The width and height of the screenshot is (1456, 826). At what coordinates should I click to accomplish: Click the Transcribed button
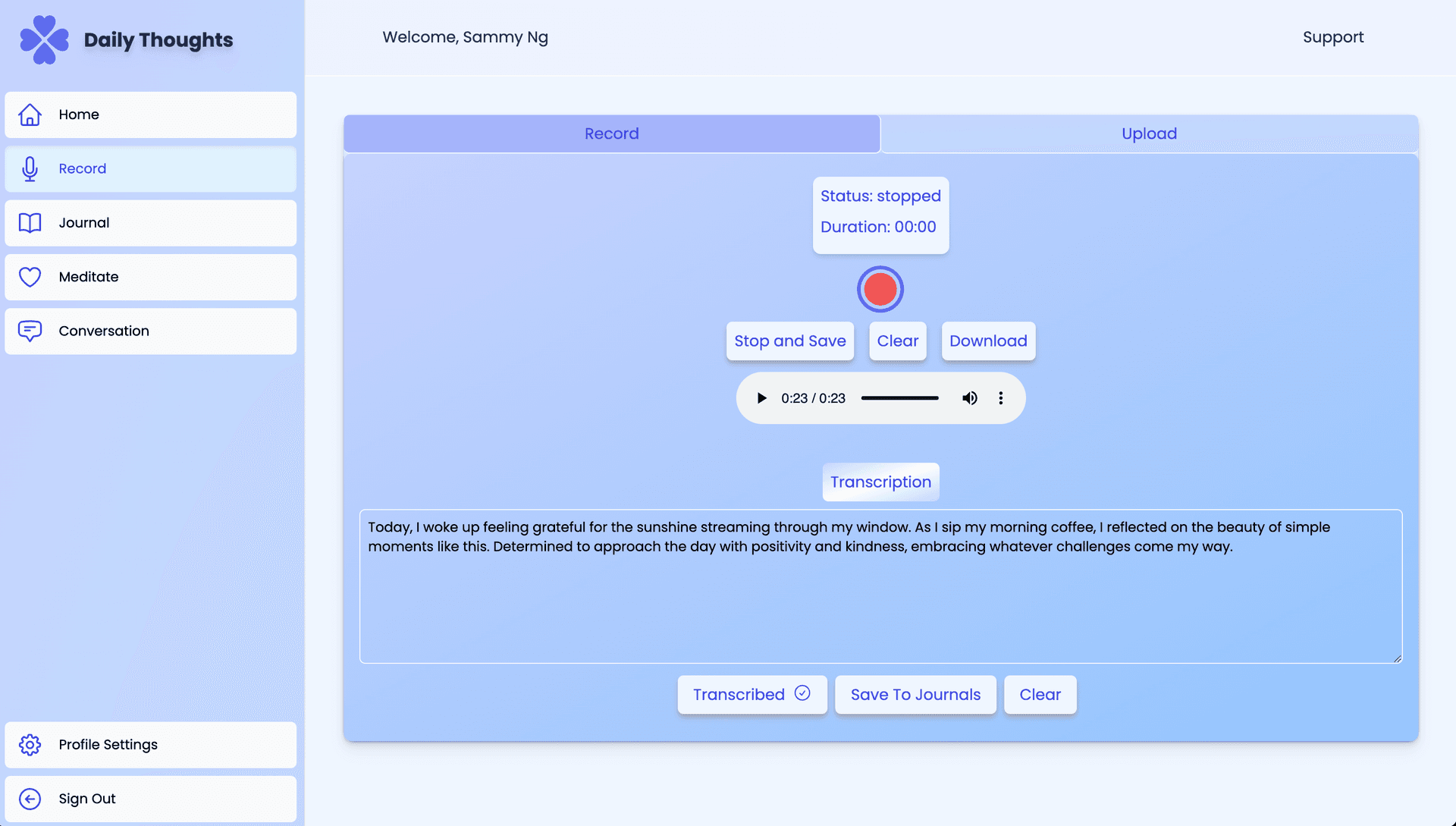tap(752, 695)
